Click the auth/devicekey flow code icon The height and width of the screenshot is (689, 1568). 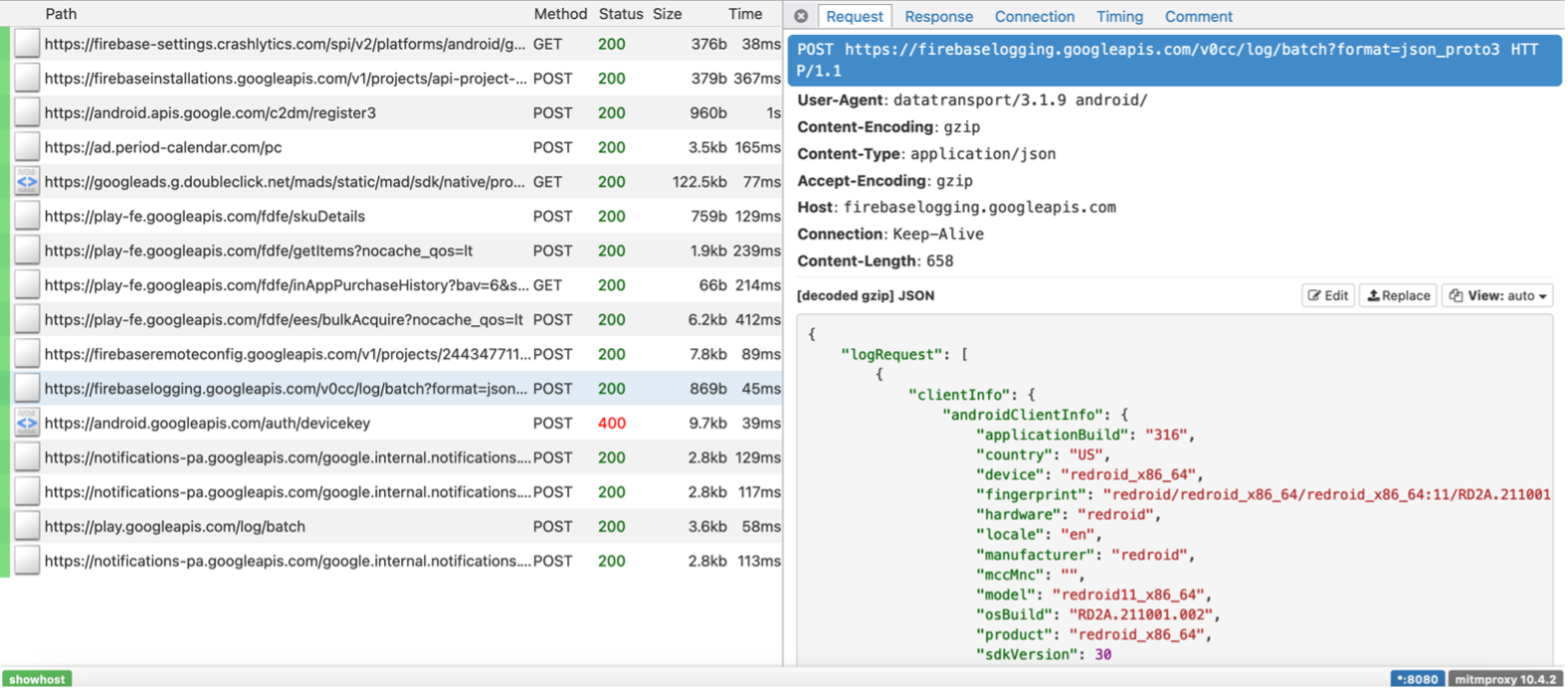[27, 424]
